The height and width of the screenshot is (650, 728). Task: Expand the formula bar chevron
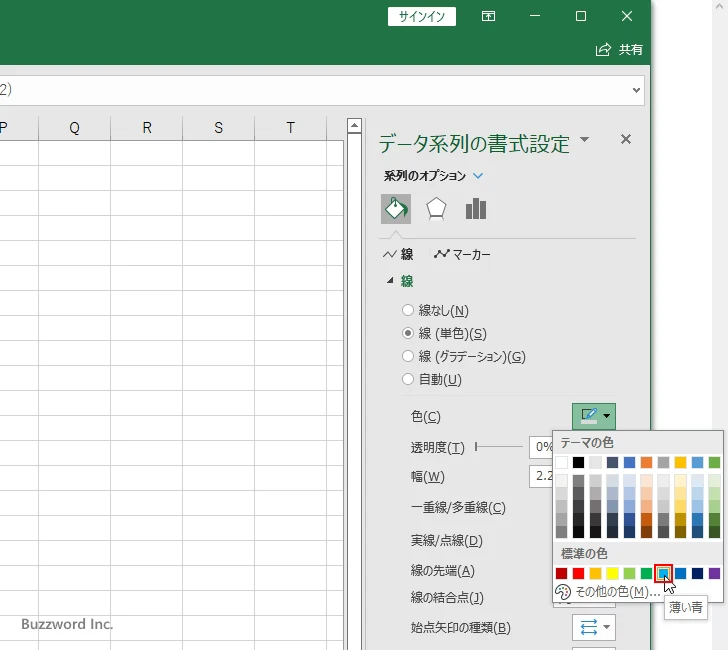click(636, 90)
